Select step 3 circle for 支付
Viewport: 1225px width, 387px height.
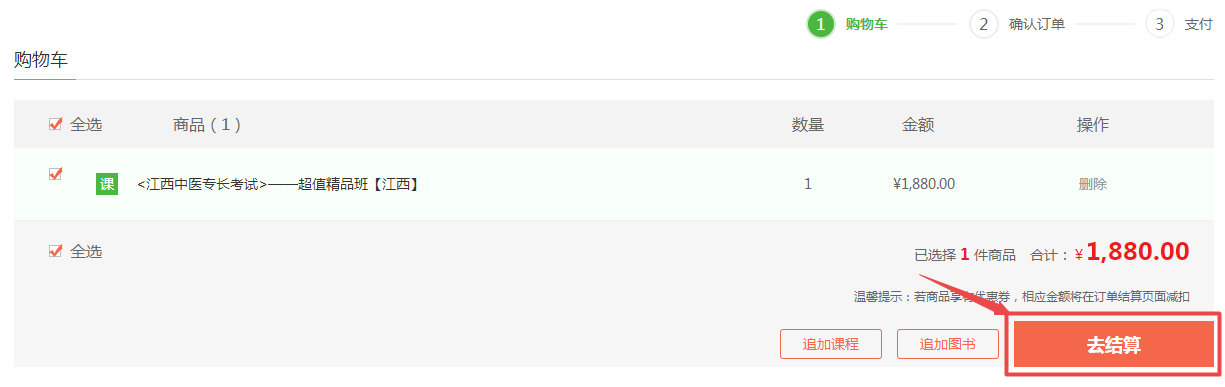[x=1159, y=24]
